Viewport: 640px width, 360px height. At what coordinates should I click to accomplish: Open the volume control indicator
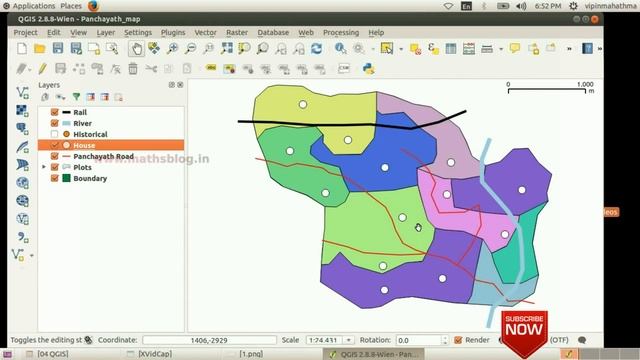[521, 6]
